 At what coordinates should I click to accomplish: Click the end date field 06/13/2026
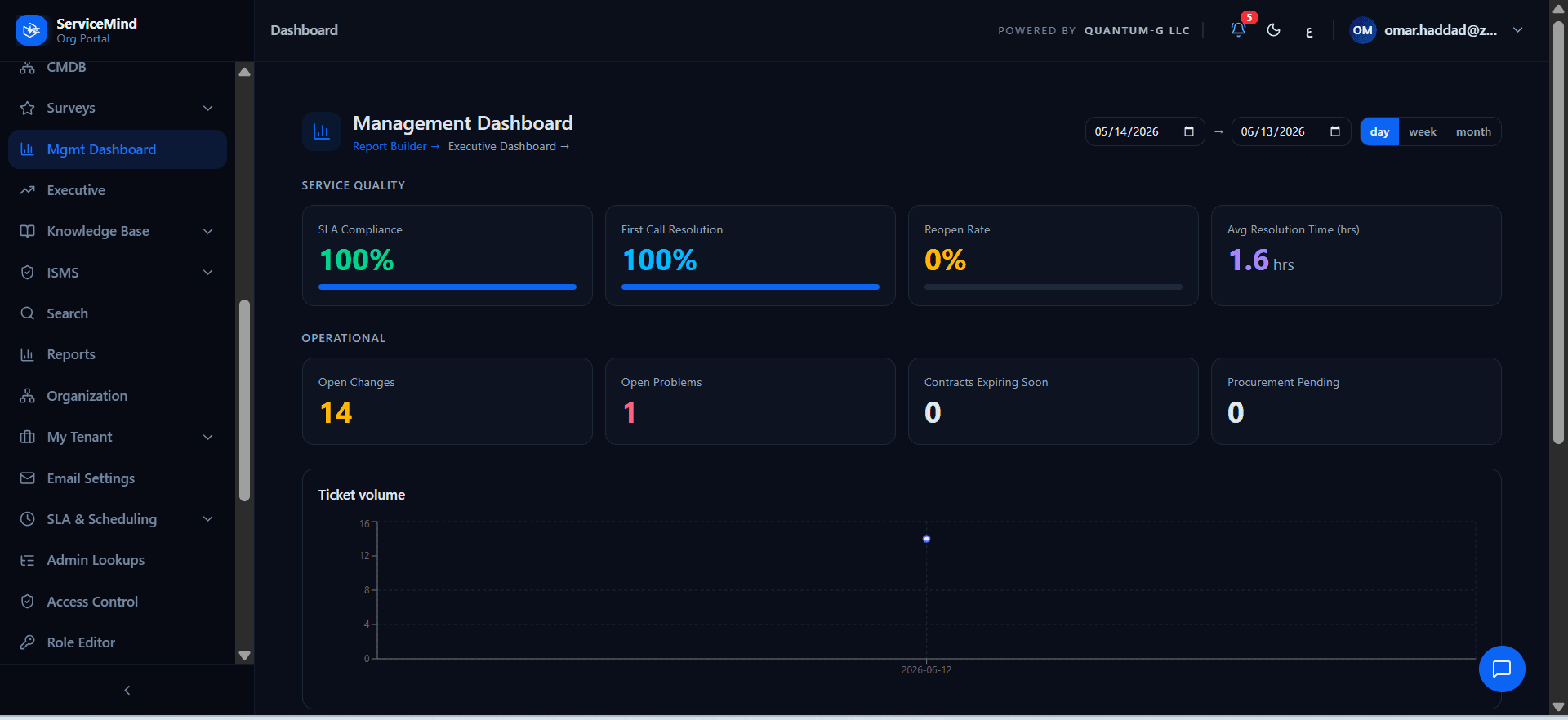(x=1291, y=131)
